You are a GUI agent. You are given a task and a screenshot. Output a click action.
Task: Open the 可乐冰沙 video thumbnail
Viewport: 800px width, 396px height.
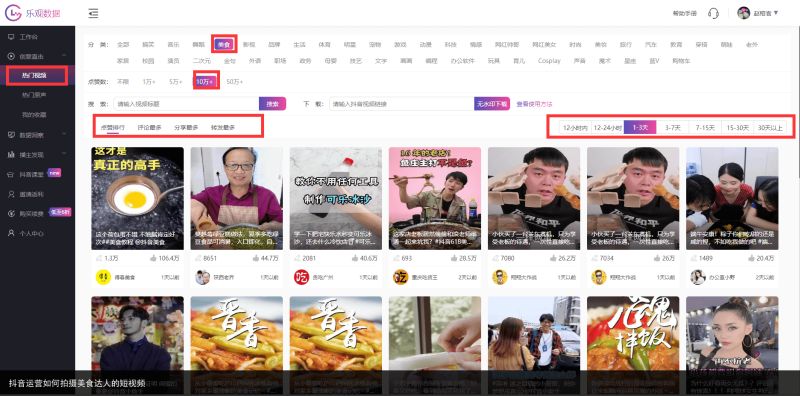pos(336,199)
